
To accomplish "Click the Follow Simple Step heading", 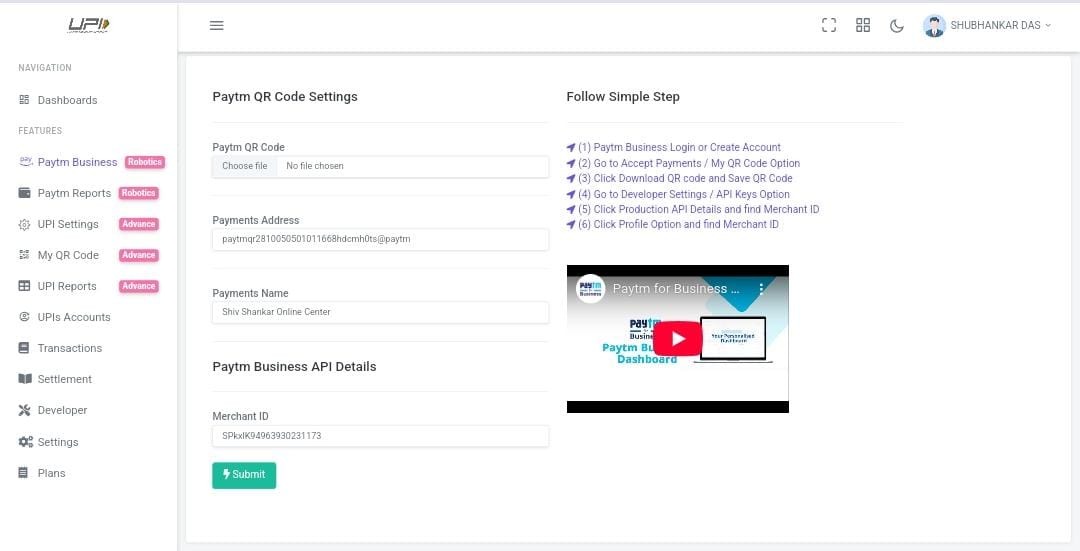I will click(x=623, y=96).
